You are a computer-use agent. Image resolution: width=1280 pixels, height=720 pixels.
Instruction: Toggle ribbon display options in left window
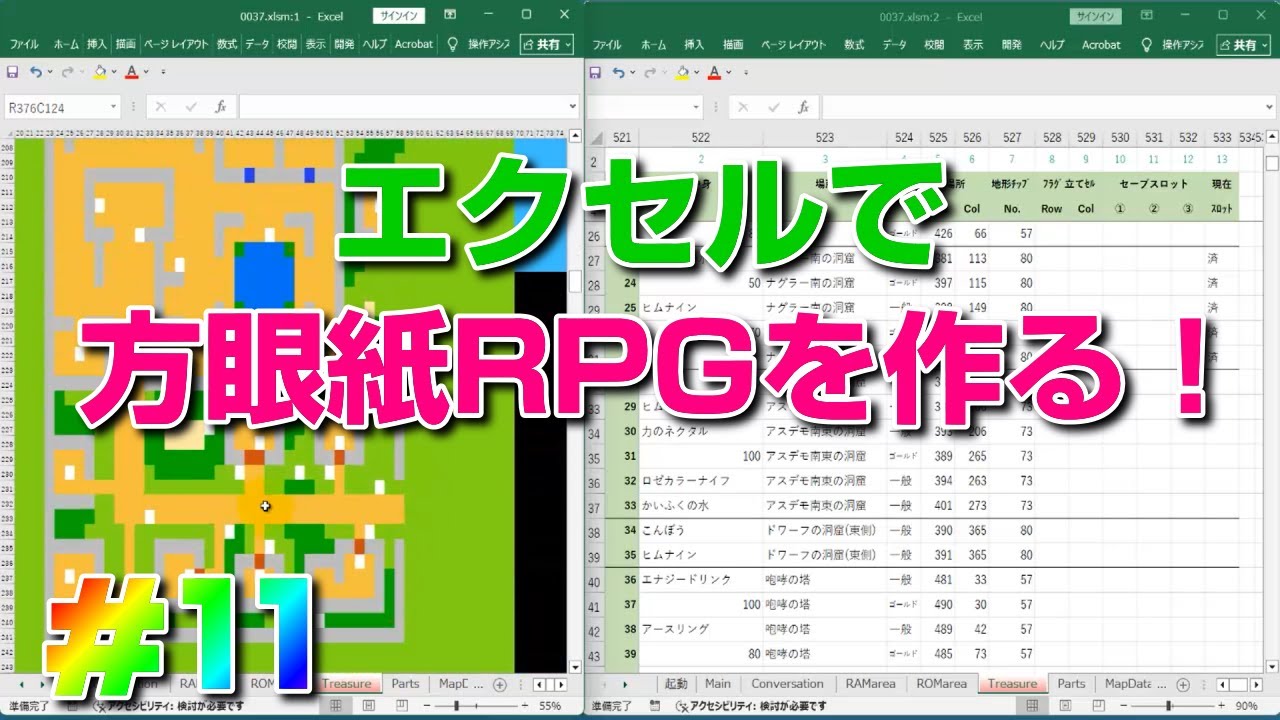coord(451,15)
